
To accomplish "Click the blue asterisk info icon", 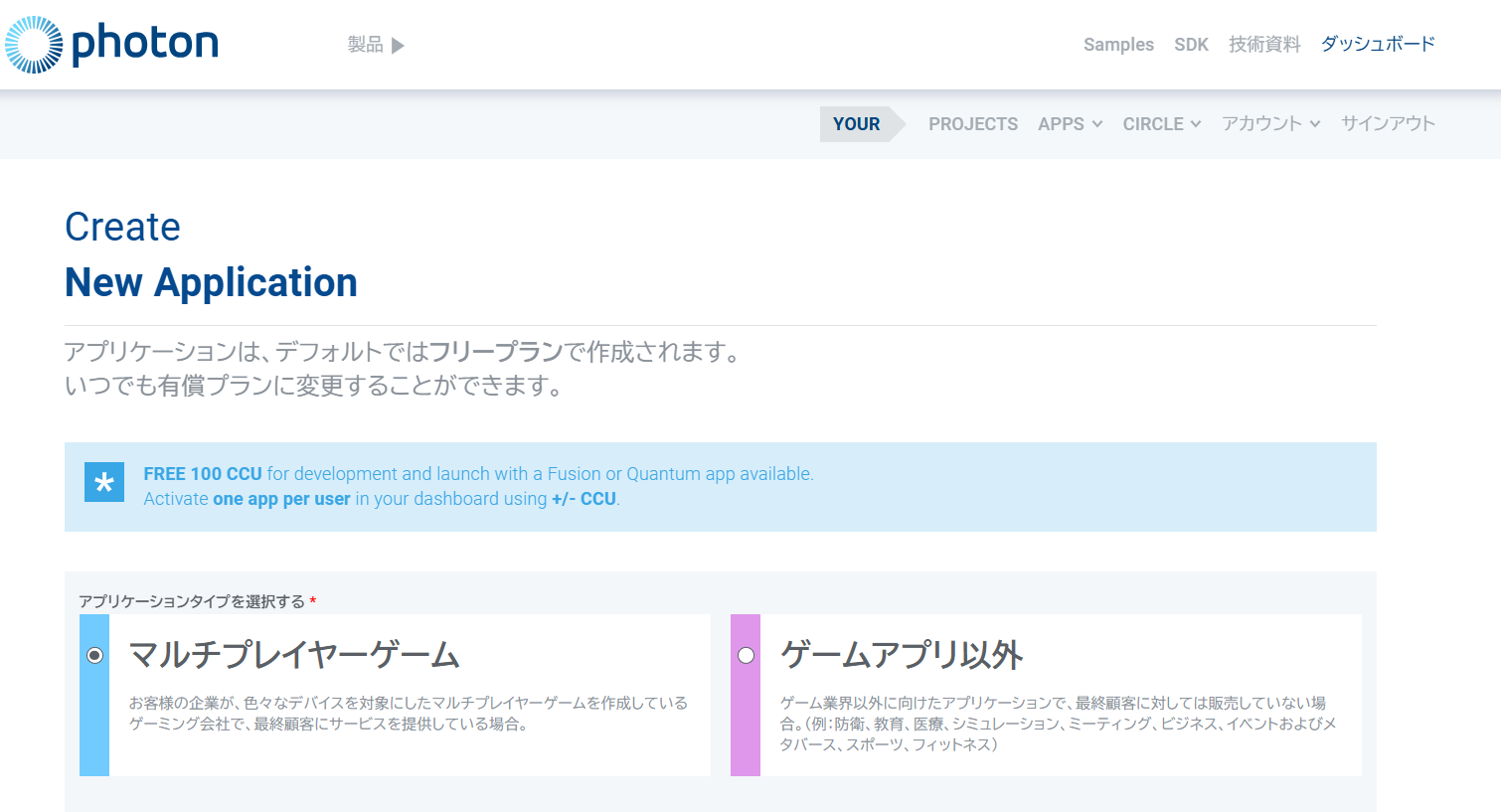I will (x=104, y=483).
